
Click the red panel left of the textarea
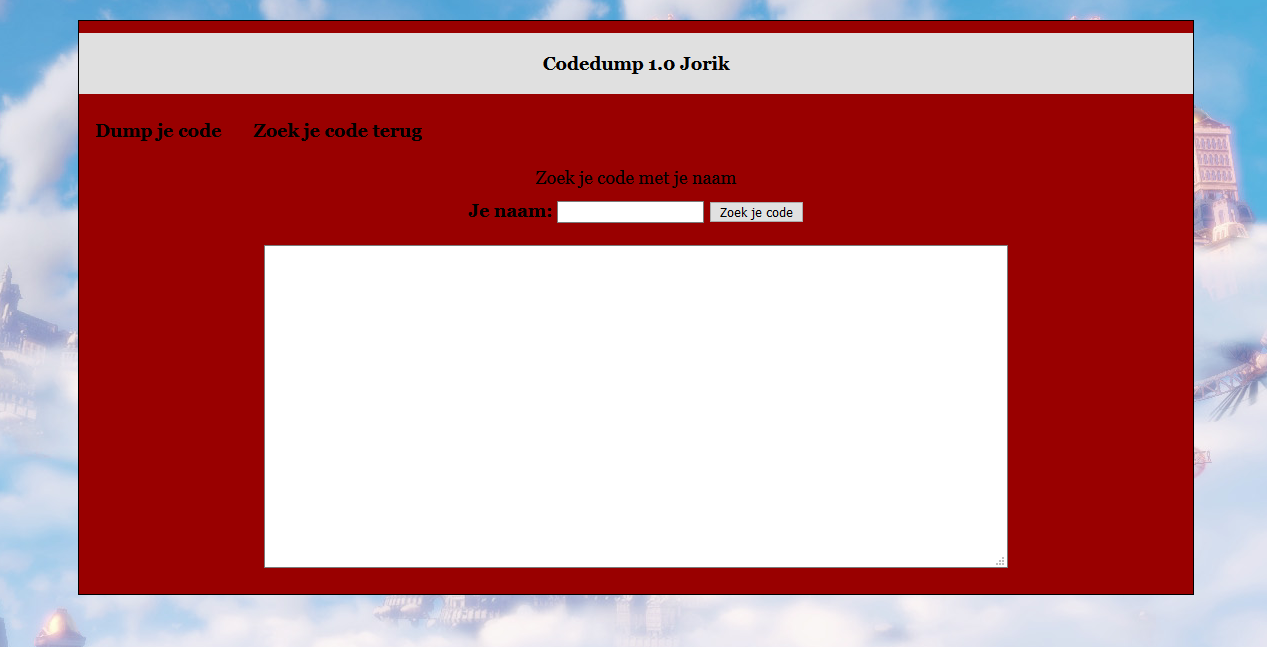coord(170,400)
